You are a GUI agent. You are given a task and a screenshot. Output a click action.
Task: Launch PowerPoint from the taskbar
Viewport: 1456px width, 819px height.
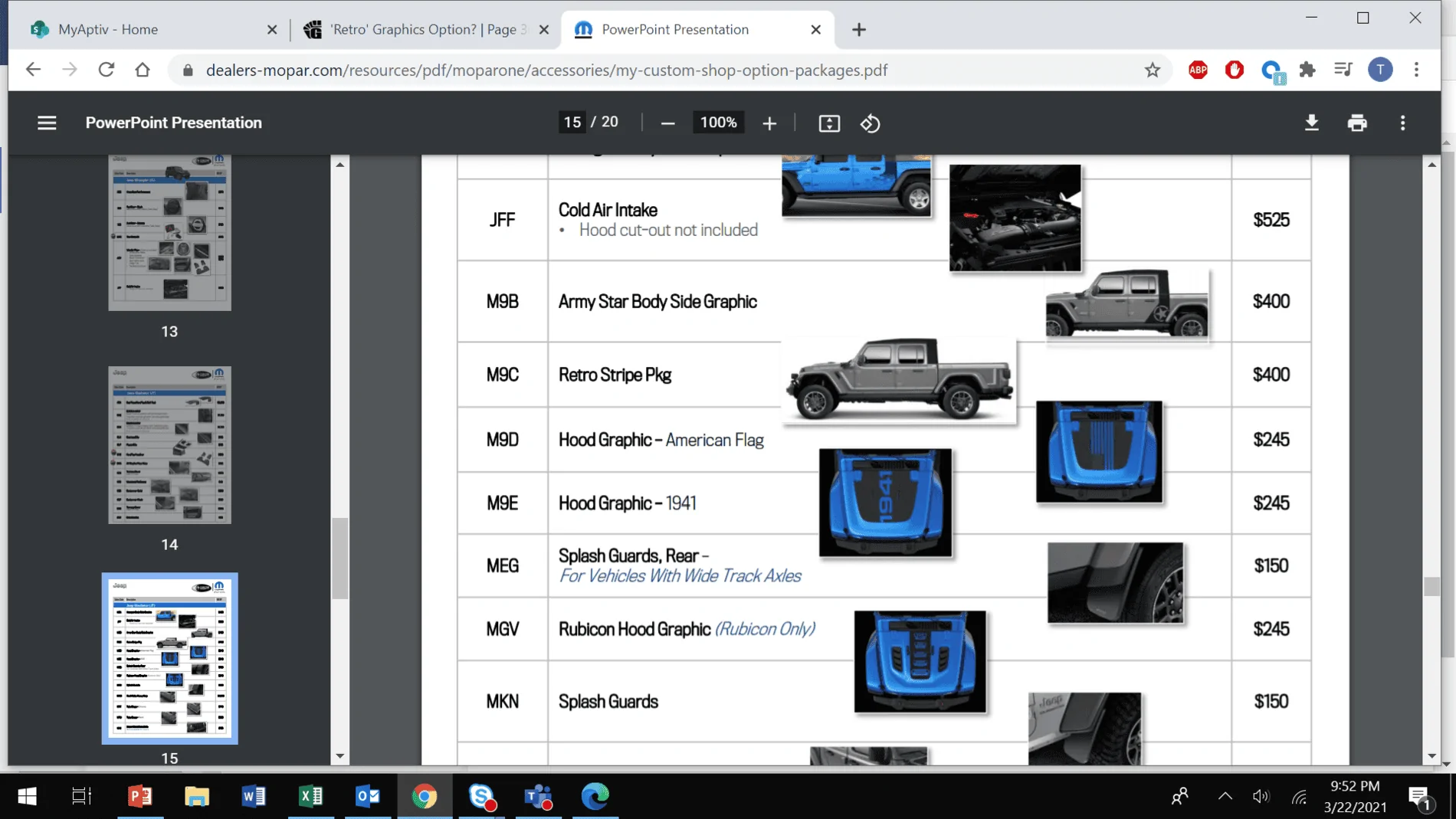pyautogui.click(x=139, y=797)
